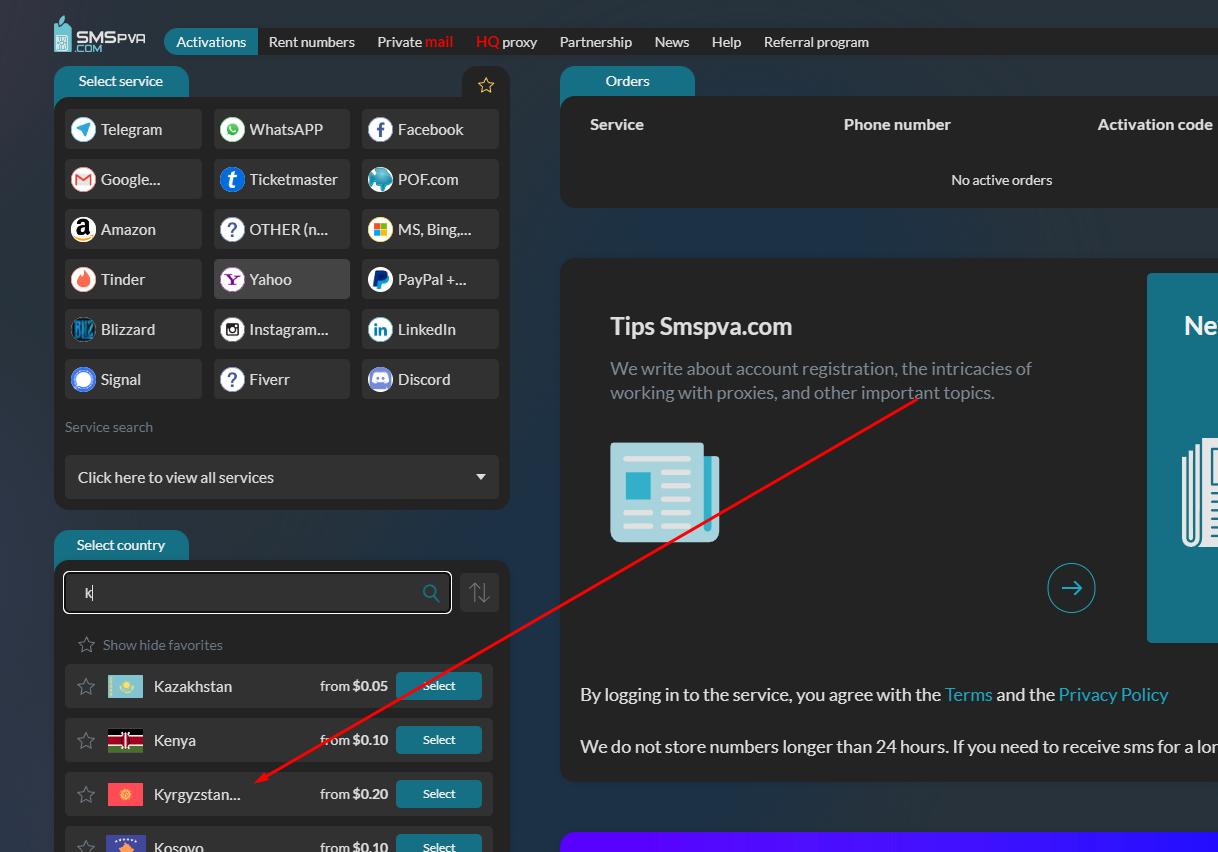Select the Discord service
The image size is (1218, 852).
click(x=430, y=379)
